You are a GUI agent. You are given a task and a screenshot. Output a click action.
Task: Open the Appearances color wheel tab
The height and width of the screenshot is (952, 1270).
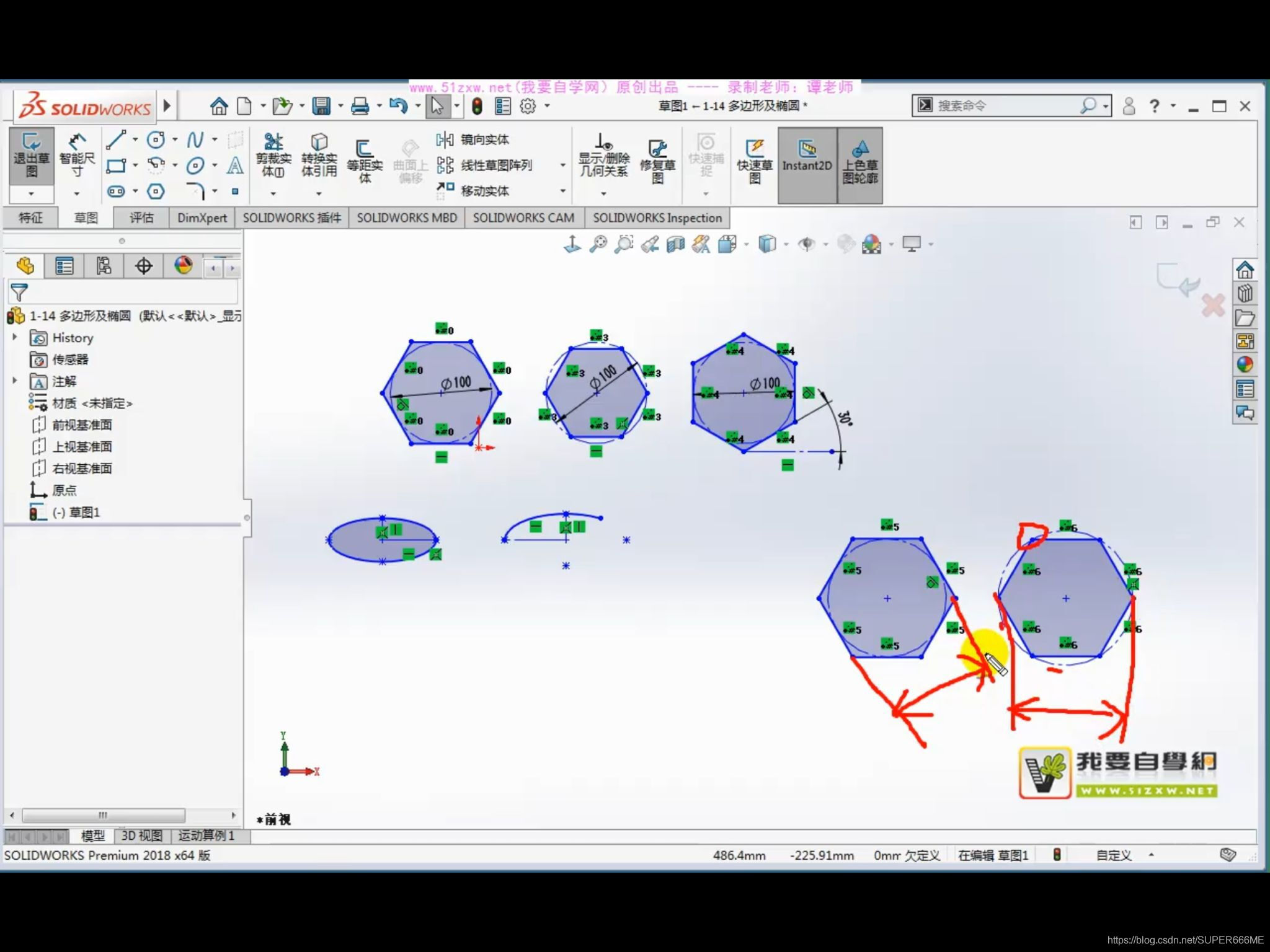click(183, 267)
